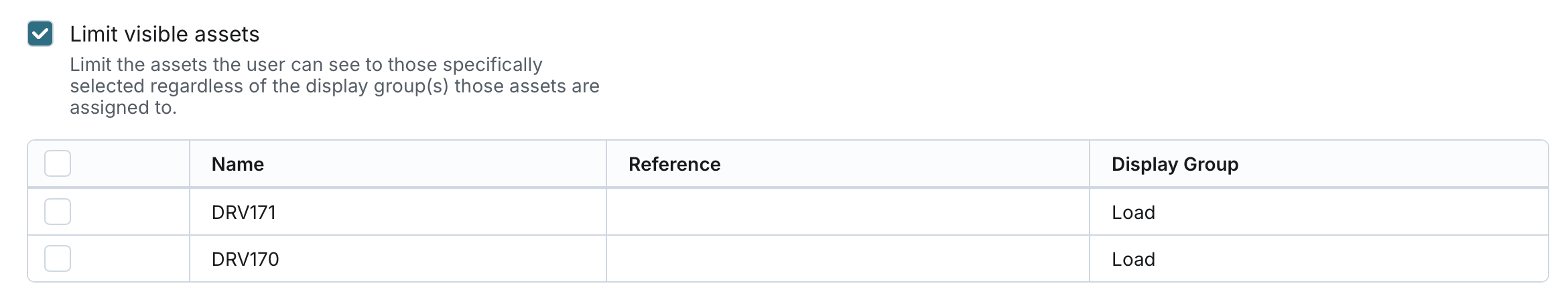Click the empty Reference cell for DRV171
Image resolution: width=1568 pixels, height=304 pixels.
[847, 212]
